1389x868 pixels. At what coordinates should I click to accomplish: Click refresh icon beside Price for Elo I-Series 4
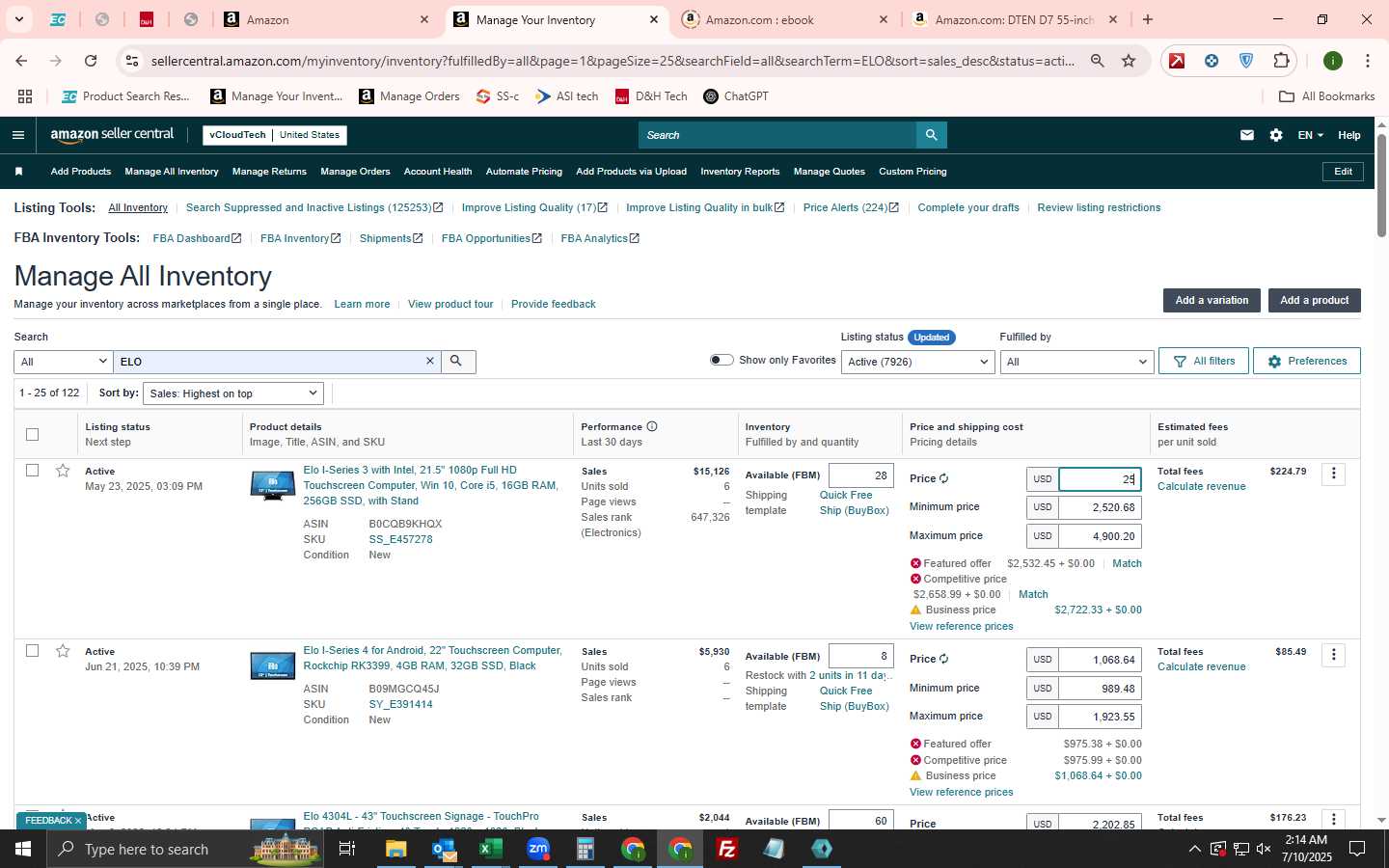click(944, 659)
